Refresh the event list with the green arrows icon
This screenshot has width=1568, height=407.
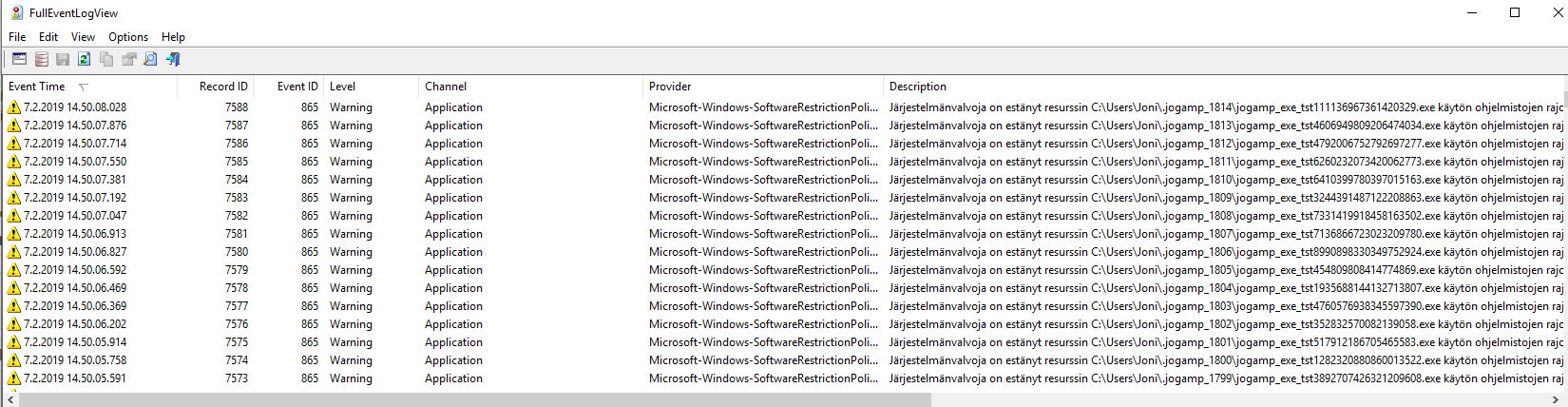pos(85,59)
